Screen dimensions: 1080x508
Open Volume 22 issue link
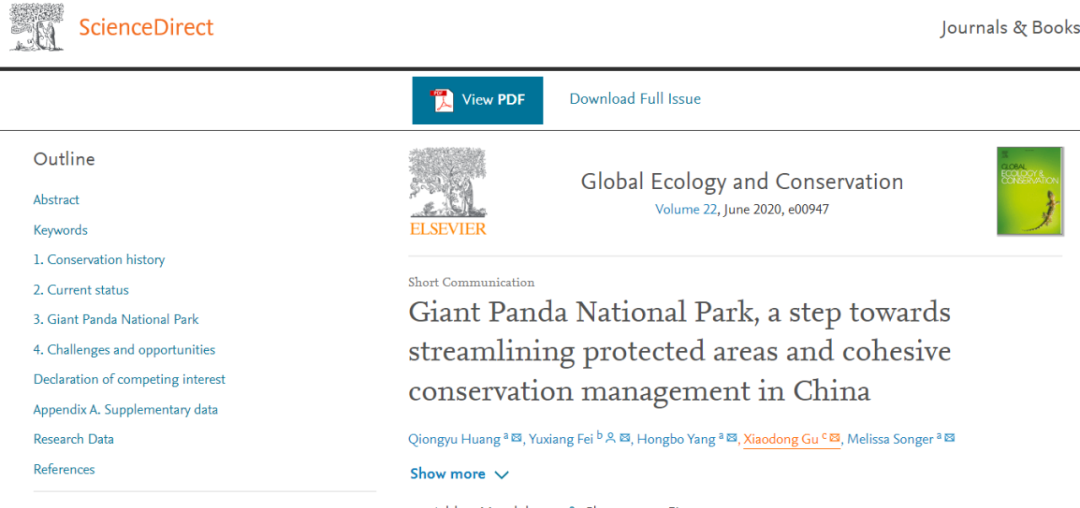click(x=690, y=210)
